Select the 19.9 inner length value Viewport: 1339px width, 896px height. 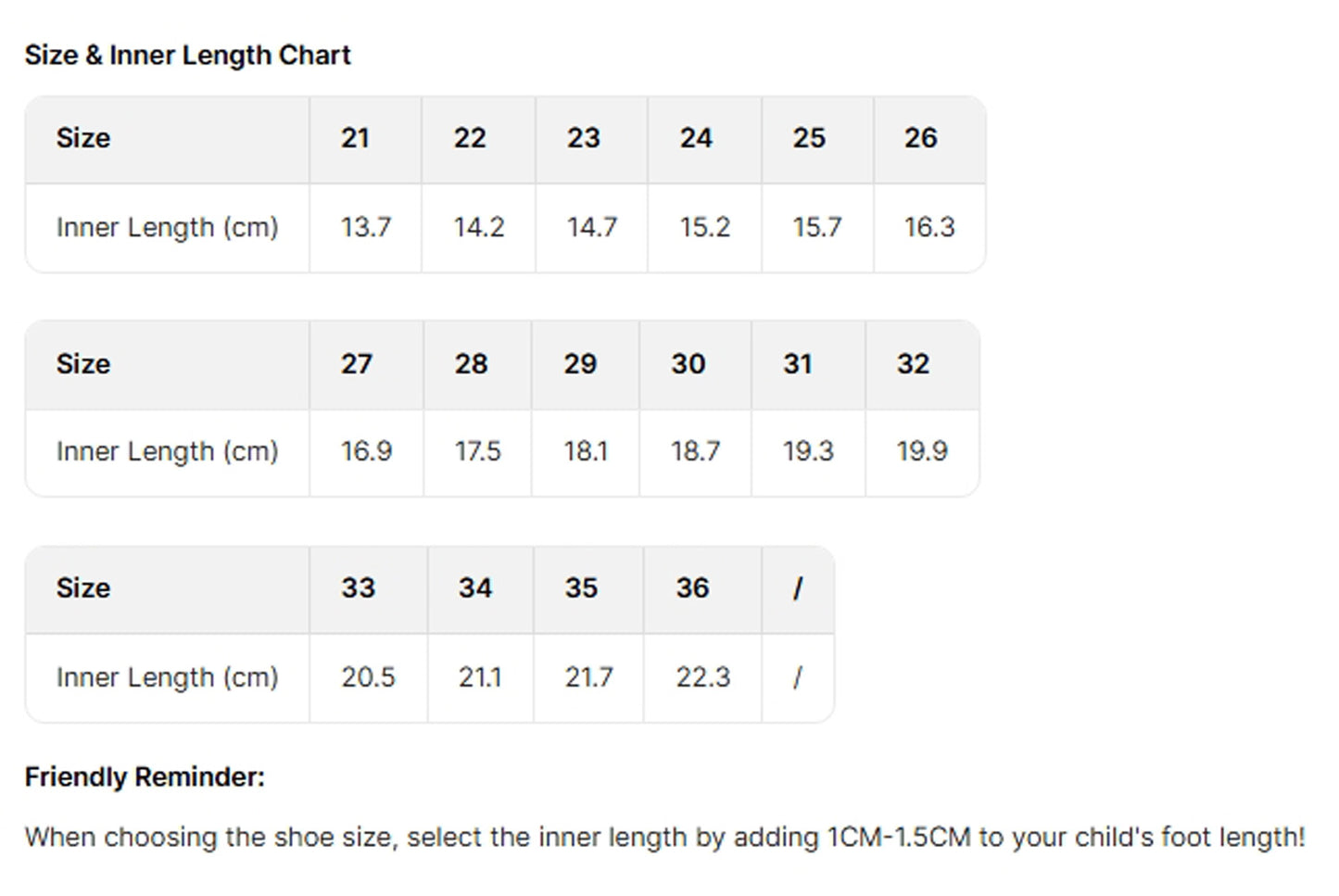tap(921, 451)
